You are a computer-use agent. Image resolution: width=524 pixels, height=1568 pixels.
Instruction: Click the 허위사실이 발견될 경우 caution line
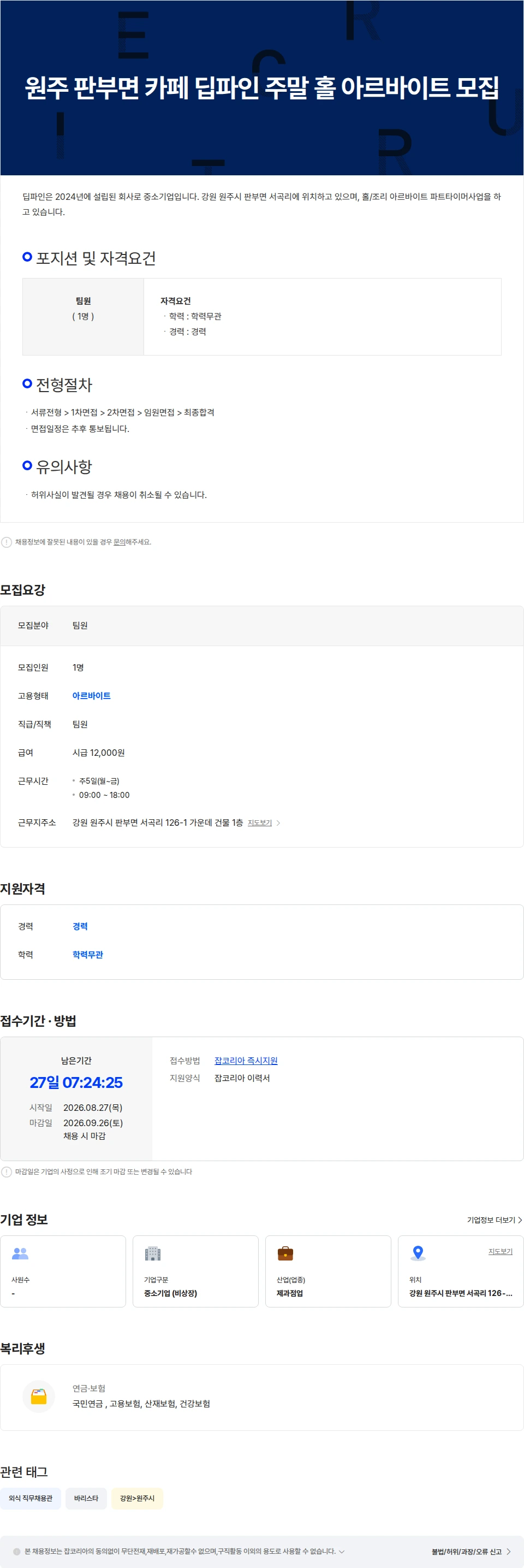[x=118, y=495]
